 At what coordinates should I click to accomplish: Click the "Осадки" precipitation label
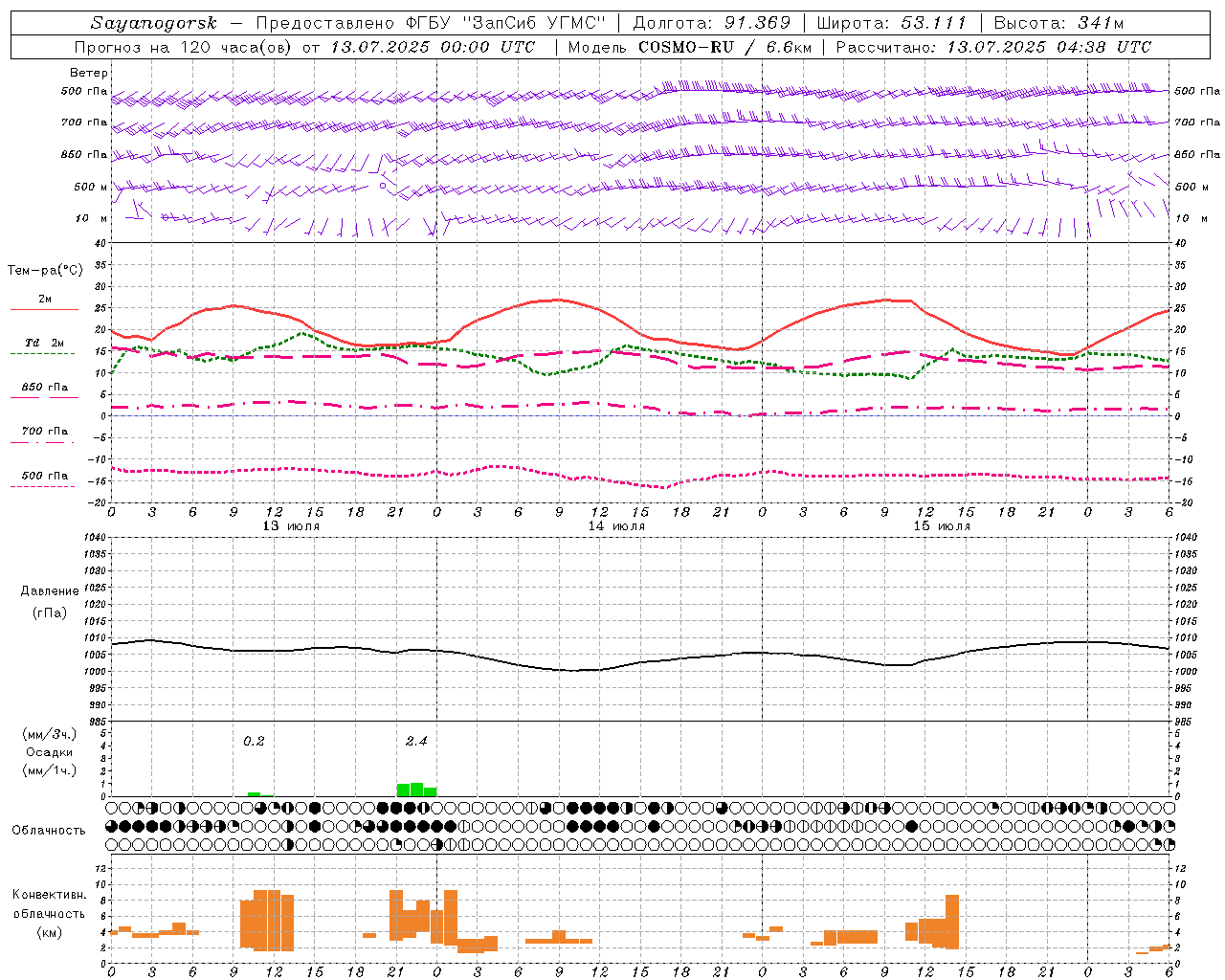(x=49, y=752)
